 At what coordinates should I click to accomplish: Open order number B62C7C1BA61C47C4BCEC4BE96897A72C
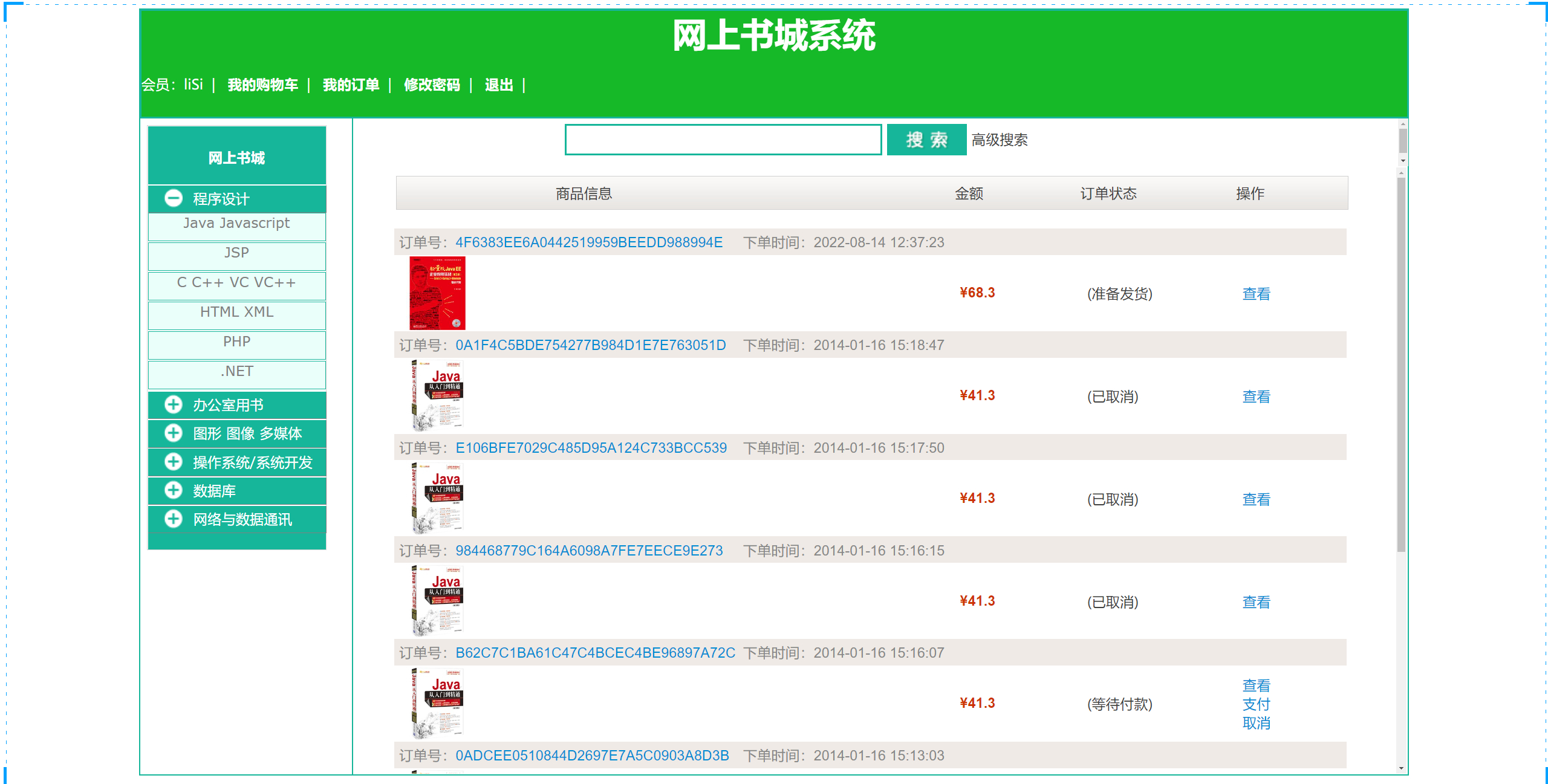point(595,653)
